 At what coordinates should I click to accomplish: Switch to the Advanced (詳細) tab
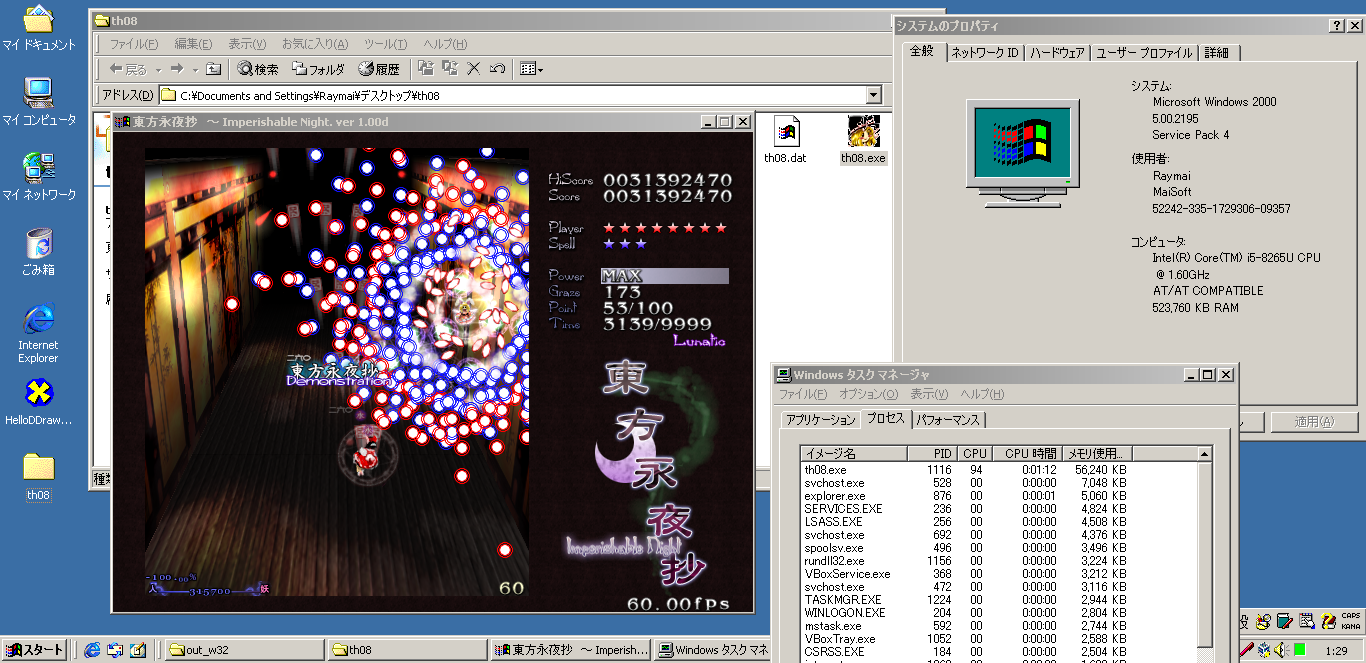point(1218,52)
